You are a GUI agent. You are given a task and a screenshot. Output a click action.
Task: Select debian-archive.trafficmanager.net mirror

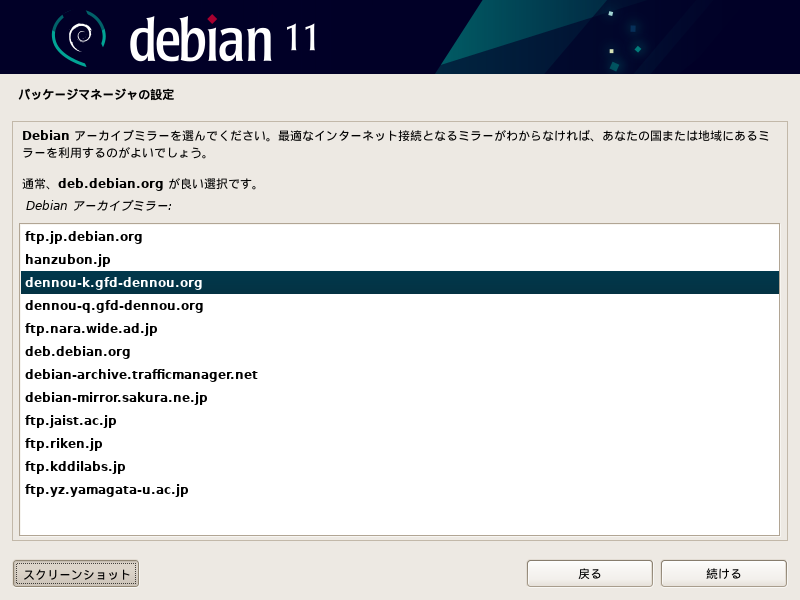[x=399, y=374]
